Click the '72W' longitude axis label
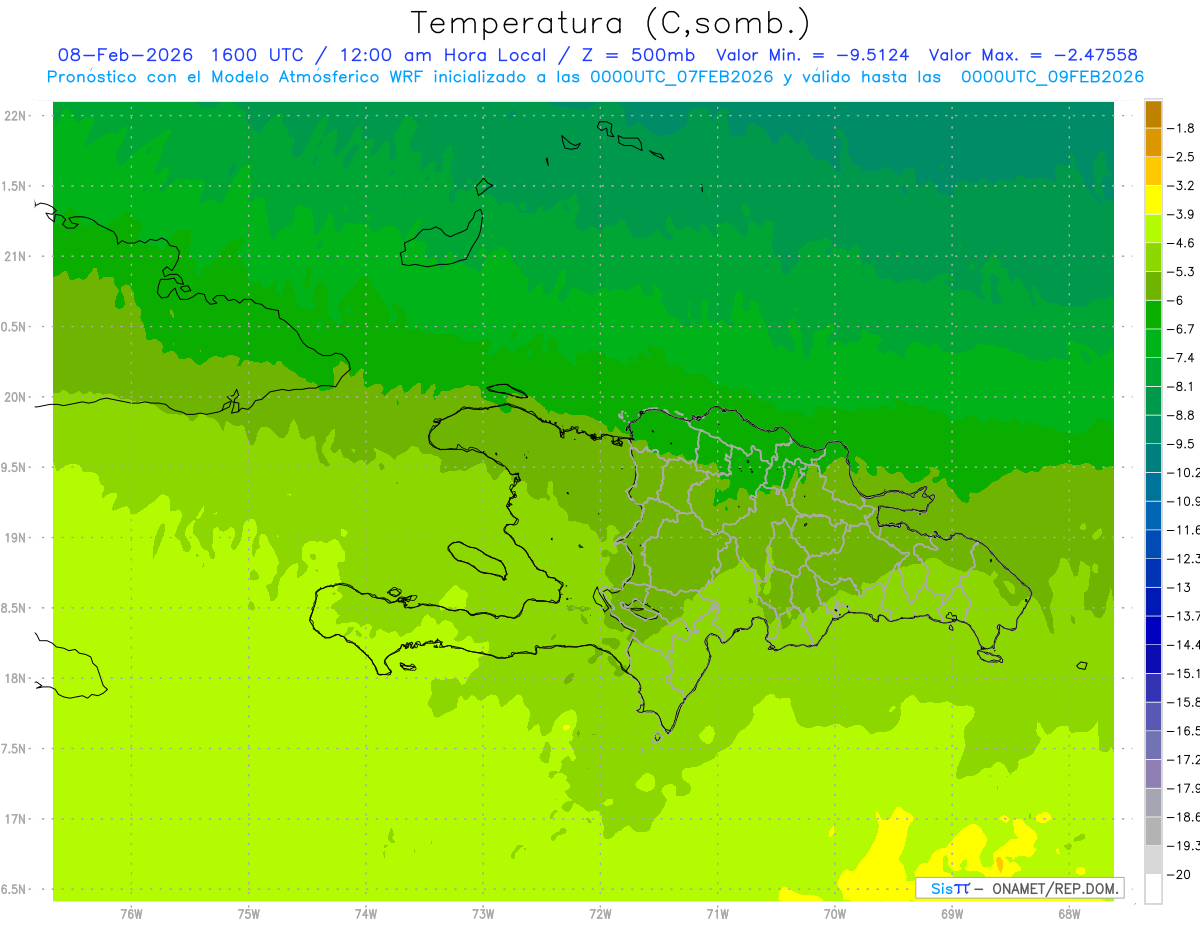 pos(601,914)
